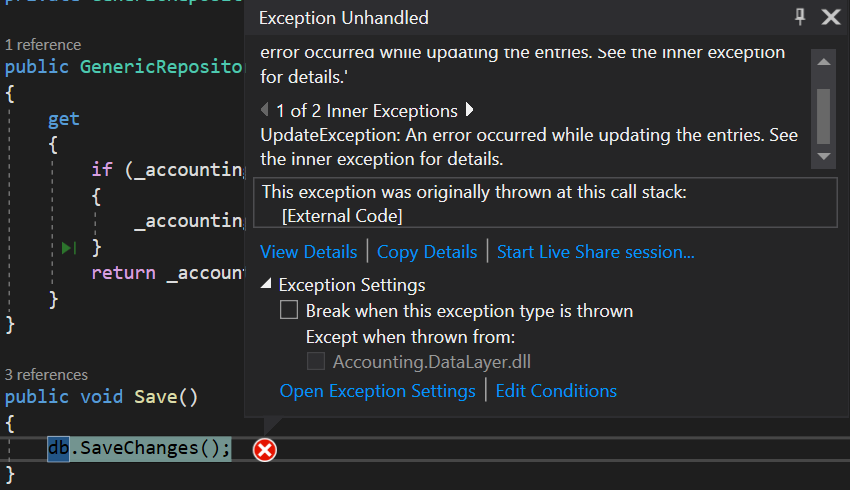Click Edit Conditions
Image resolution: width=850 pixels, height=490 pixels.
pos(556,391)
